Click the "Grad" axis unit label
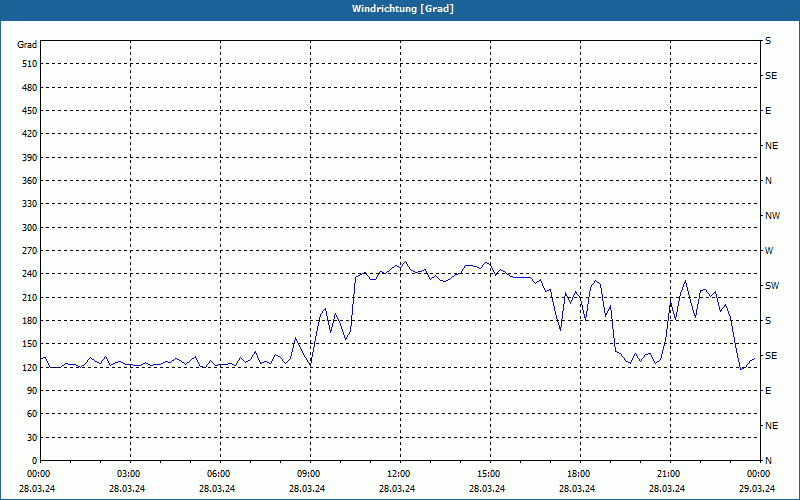Screen dimensions: 800x500 27,45
